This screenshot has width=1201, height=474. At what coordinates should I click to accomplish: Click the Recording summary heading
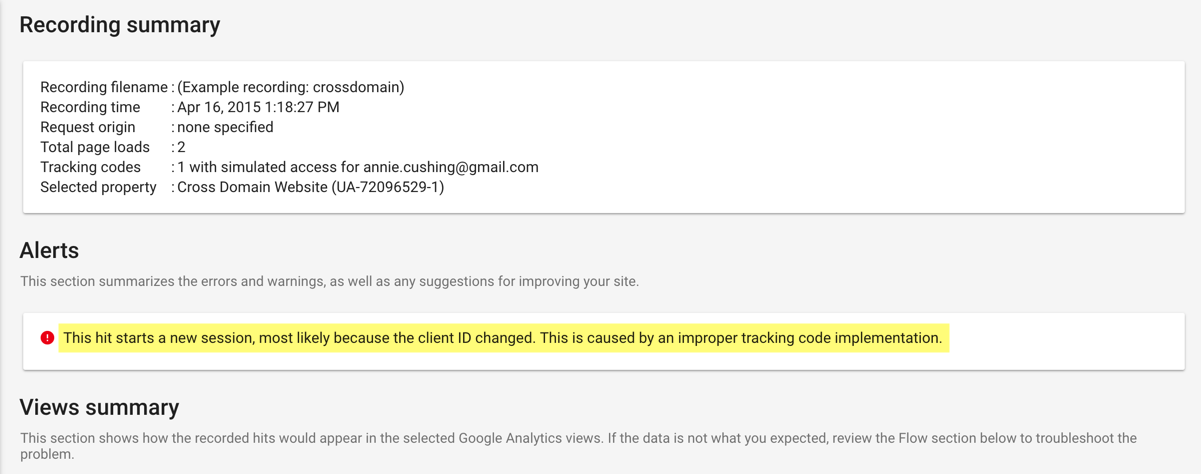(120, 25)
